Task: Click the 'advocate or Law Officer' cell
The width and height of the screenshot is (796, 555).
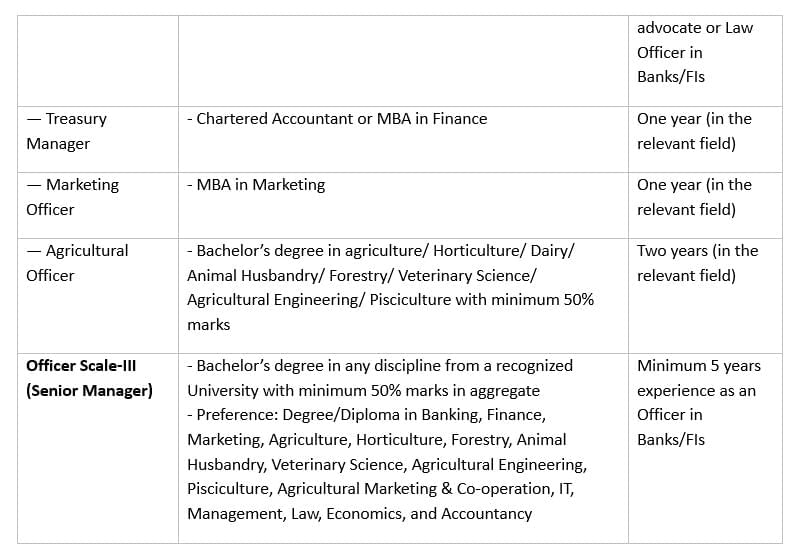Action: click(695, 52)
